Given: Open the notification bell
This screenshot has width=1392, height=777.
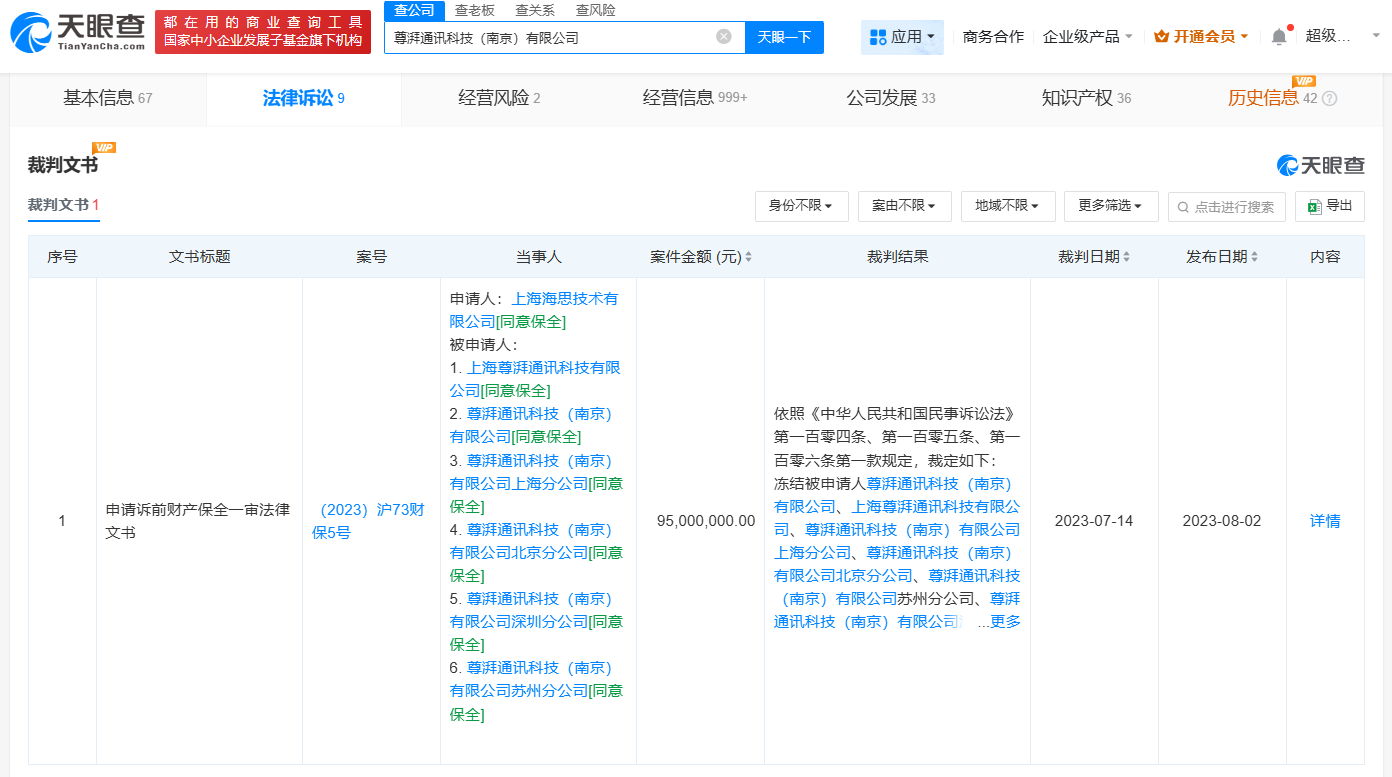Looking at the screenshot, I should (x=1277, y=34).
